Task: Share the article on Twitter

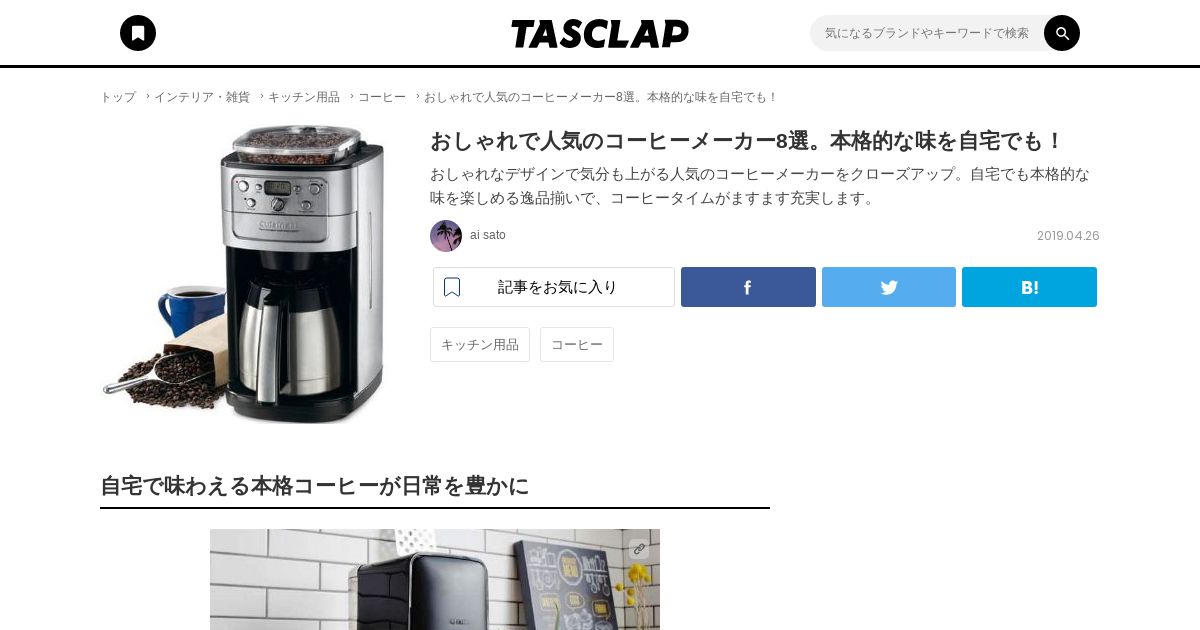Action: tap(889, 287)
